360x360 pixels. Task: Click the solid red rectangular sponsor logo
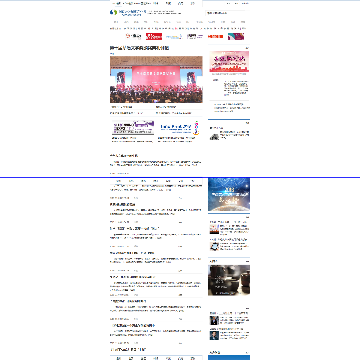(154, 36)
